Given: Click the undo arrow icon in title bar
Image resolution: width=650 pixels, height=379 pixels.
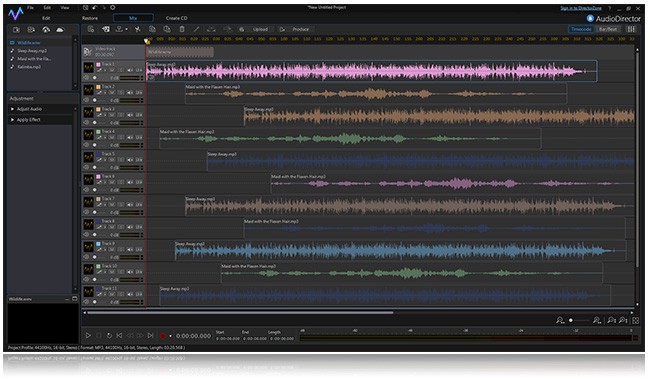Looking at the screenshot, I should point(95,7).
